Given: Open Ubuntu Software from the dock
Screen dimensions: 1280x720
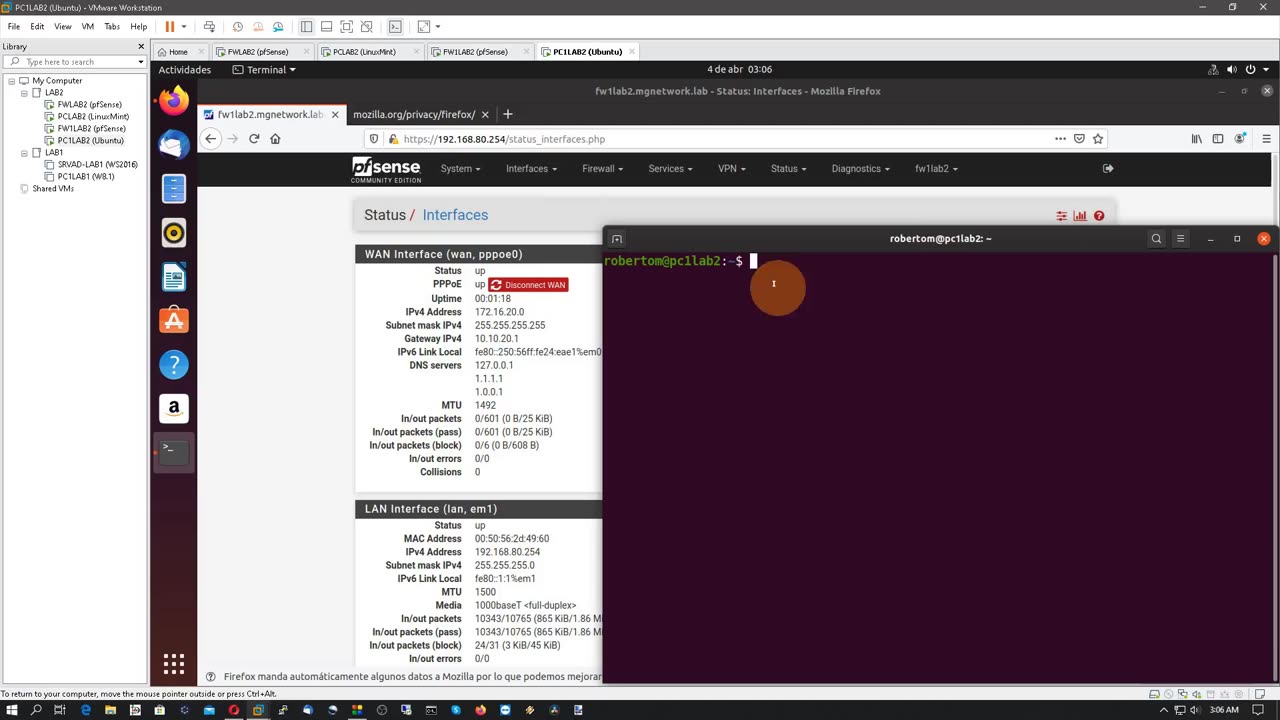Looking at the screenshot, I should [174, 320].
